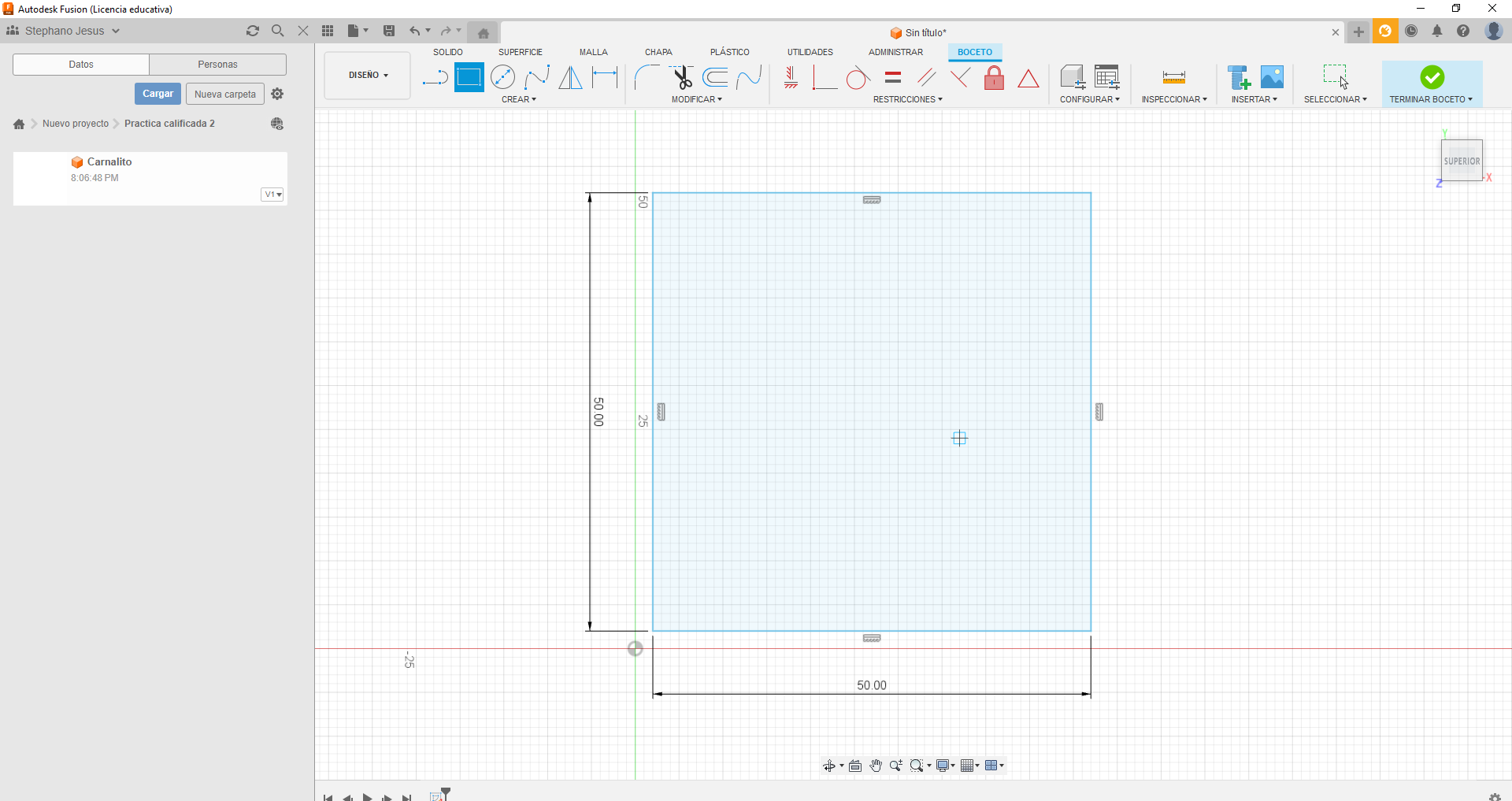Click the Window select icon
This screenshot has height=801, width=1512.
(1336, 76)
